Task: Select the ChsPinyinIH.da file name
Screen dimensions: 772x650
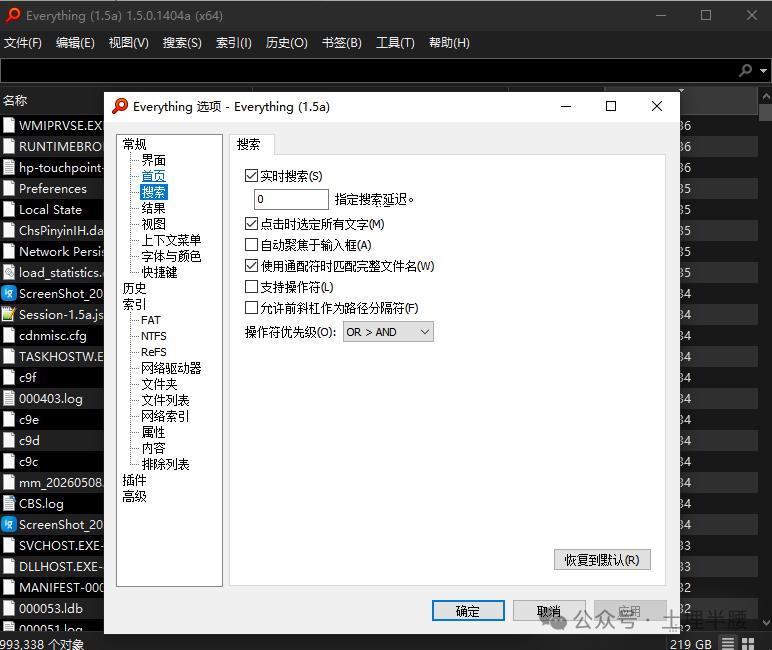Action: pyautogui.click(x=61, y=230)
